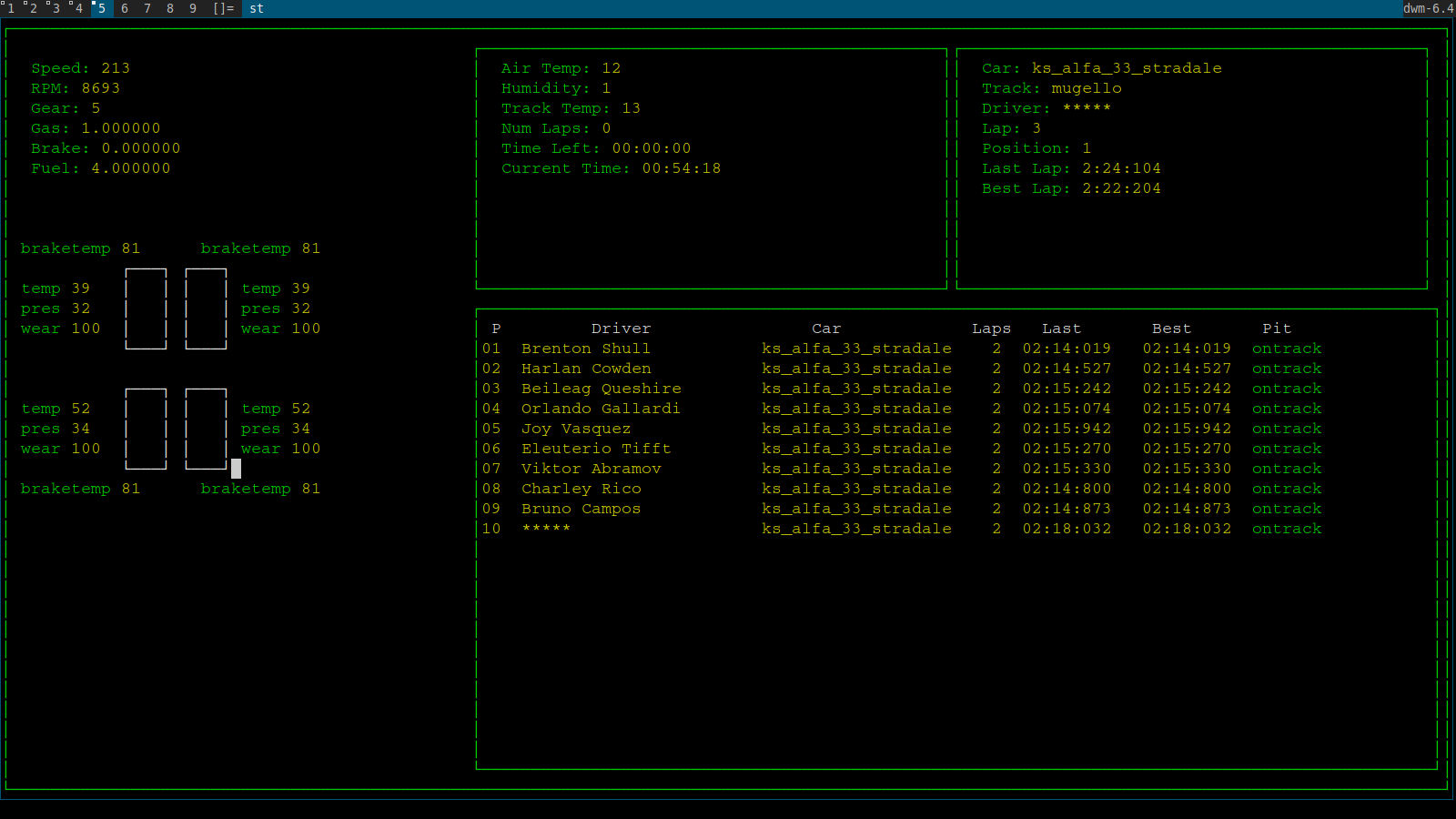Click the []= tiling layout symbol
Screen dimensions: 1456x819
(x=223, y=8)
